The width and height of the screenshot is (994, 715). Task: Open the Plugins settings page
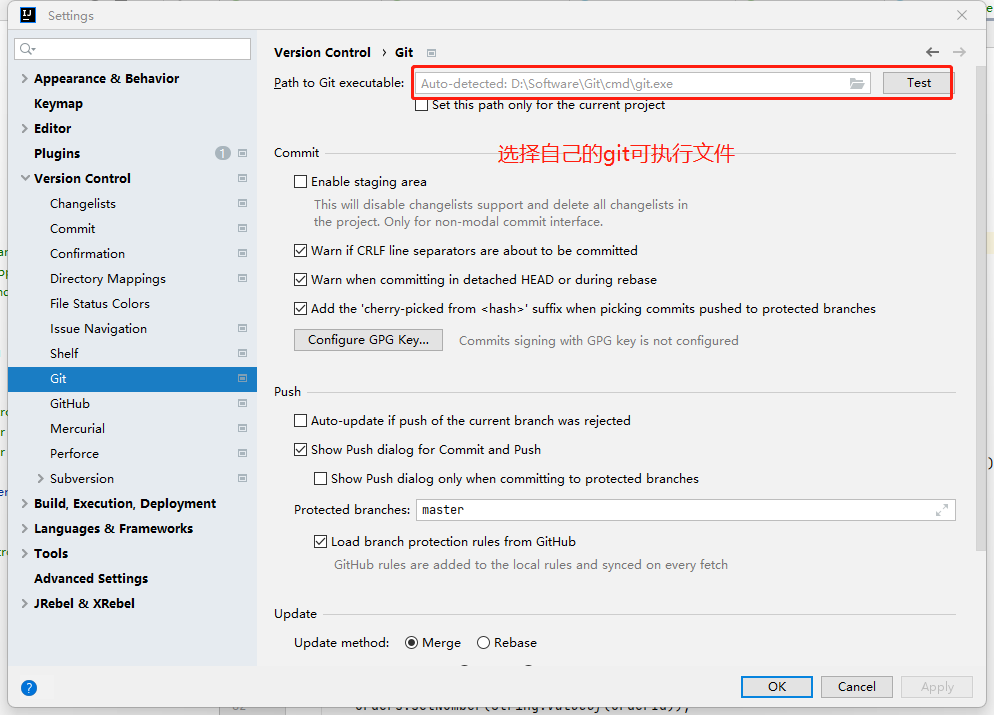point(57,154)
